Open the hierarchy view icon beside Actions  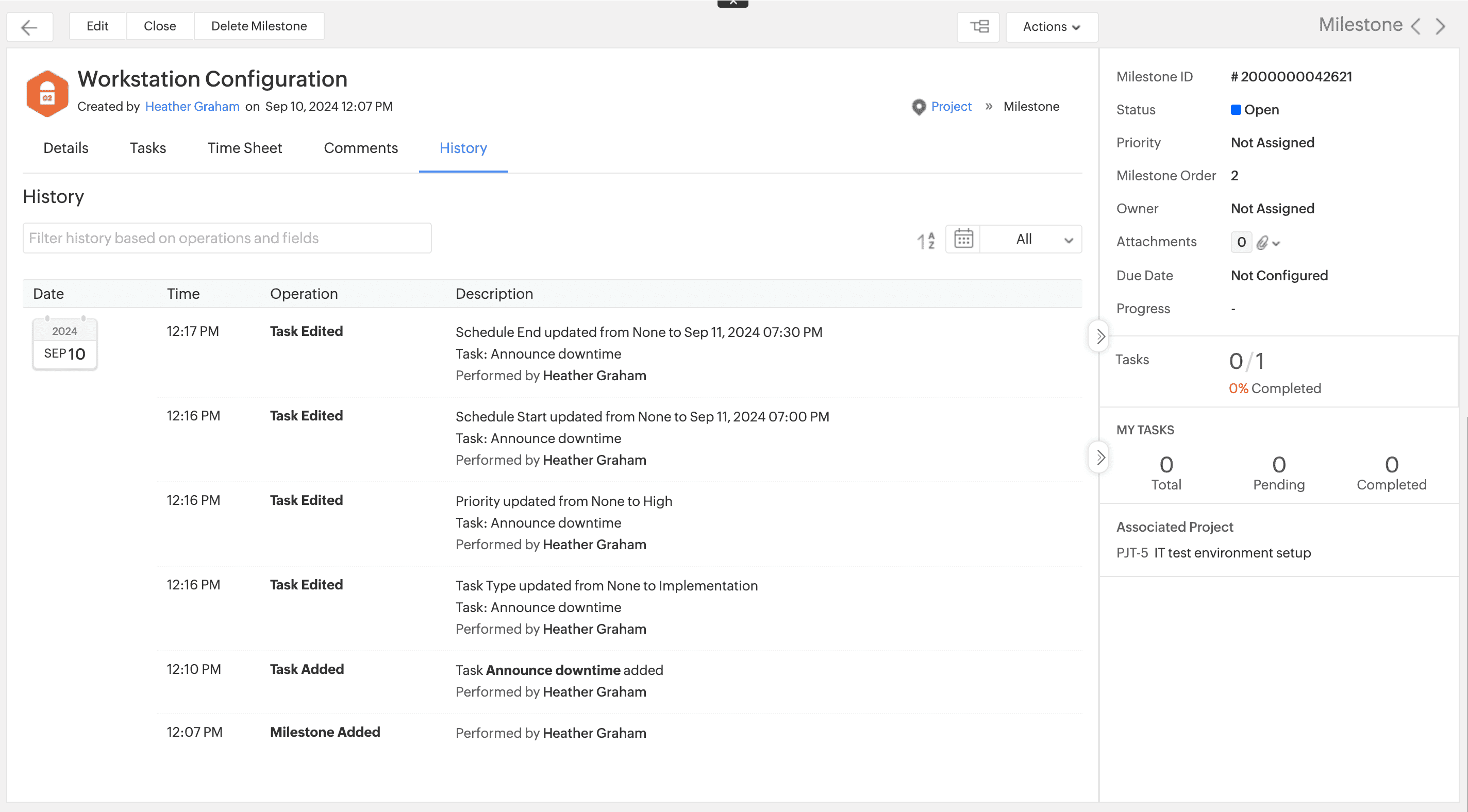tap(979, 27)
